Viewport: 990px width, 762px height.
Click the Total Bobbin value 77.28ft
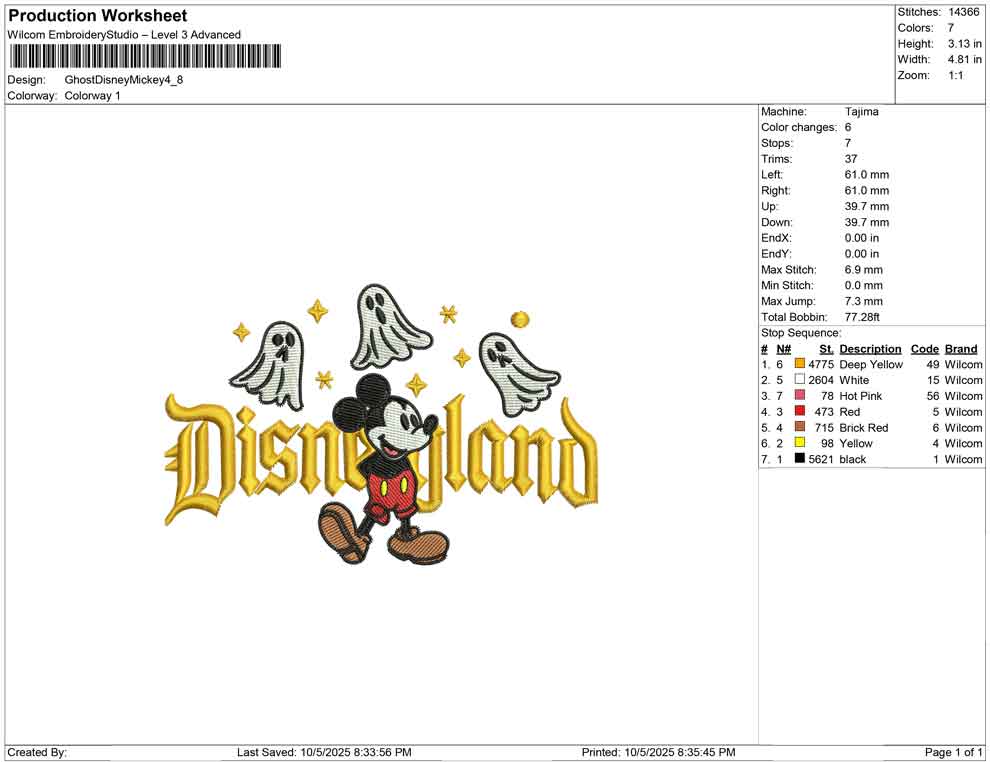pos(862,317)
